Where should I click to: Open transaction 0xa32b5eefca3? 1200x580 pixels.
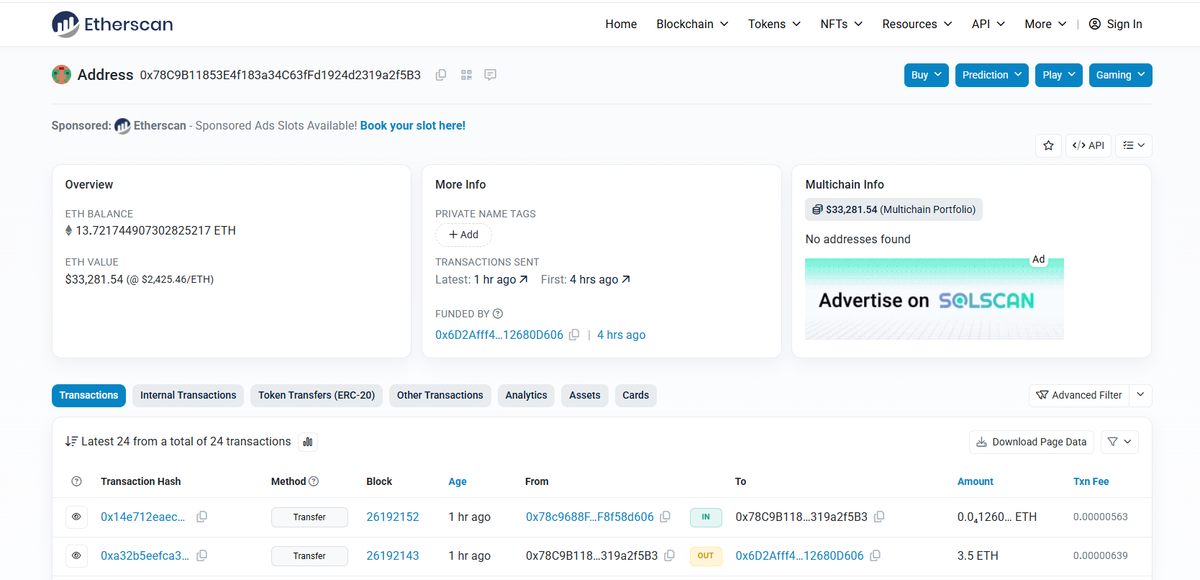click(x=146, y=555)
